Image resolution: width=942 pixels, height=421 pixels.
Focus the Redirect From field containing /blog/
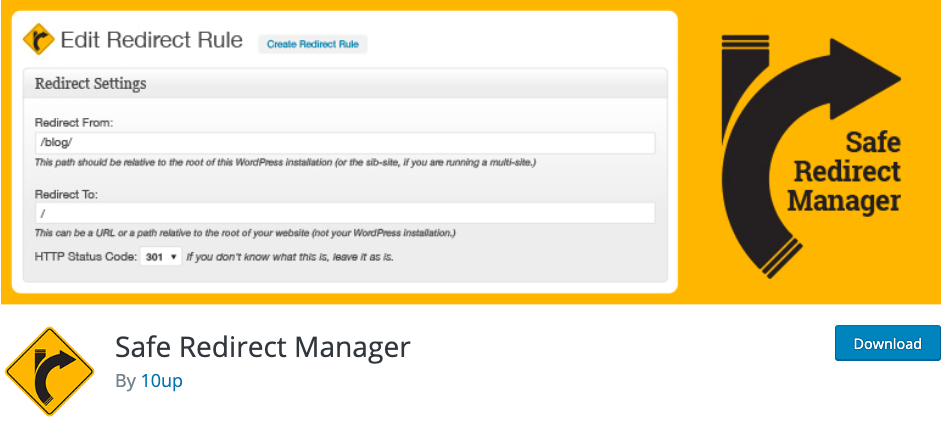pos(345,144)
